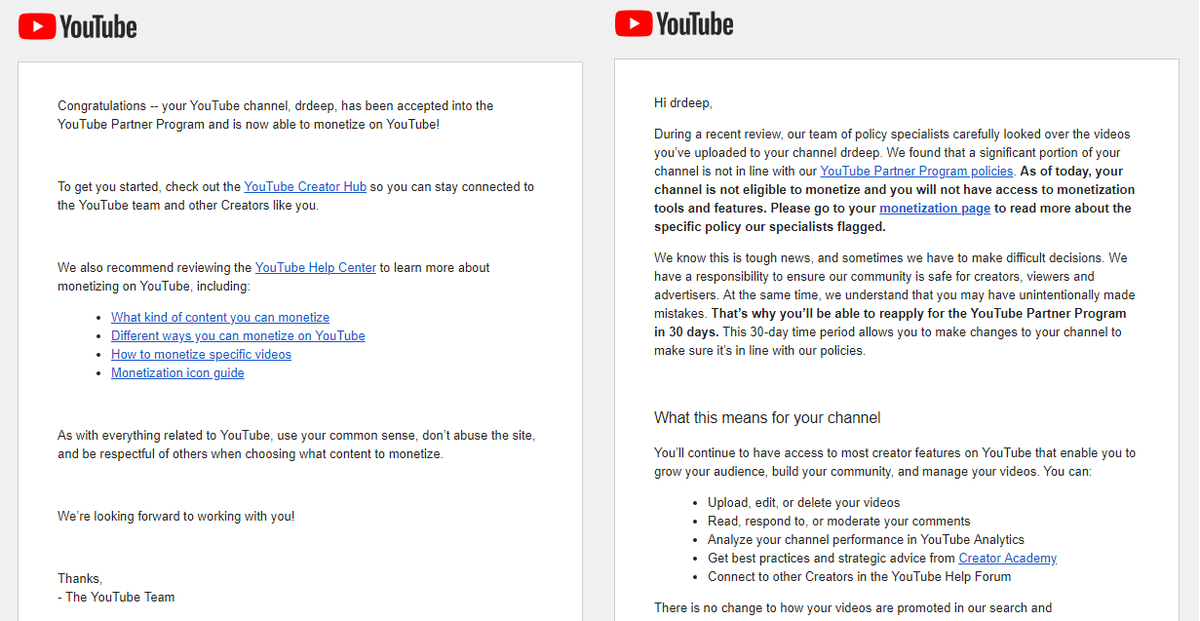
Task: Open 'What kind of content you can monetize'
Action: pyautogui.click(x=220, y=317)
